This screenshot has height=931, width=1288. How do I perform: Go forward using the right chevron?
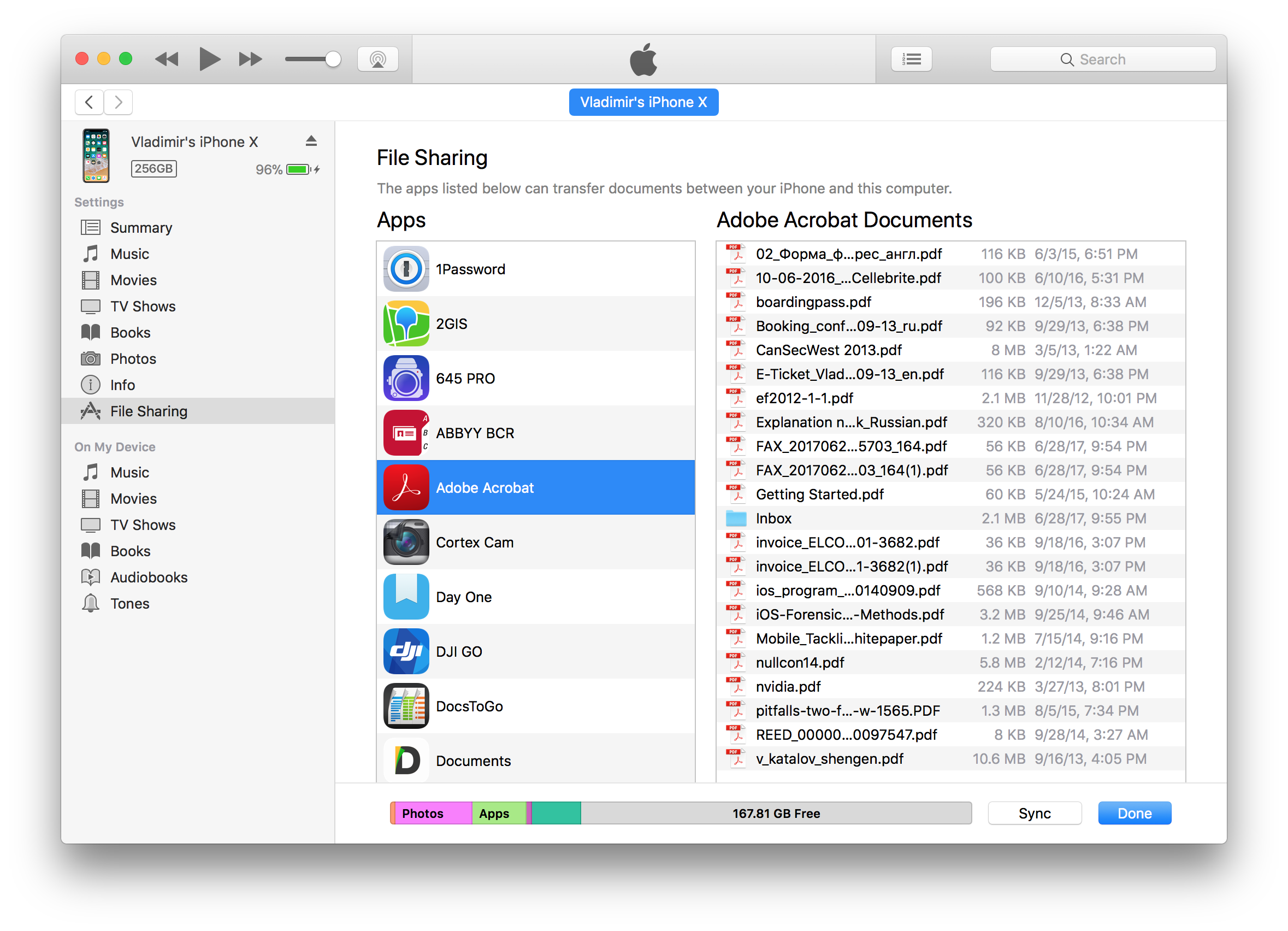point(118,102)
